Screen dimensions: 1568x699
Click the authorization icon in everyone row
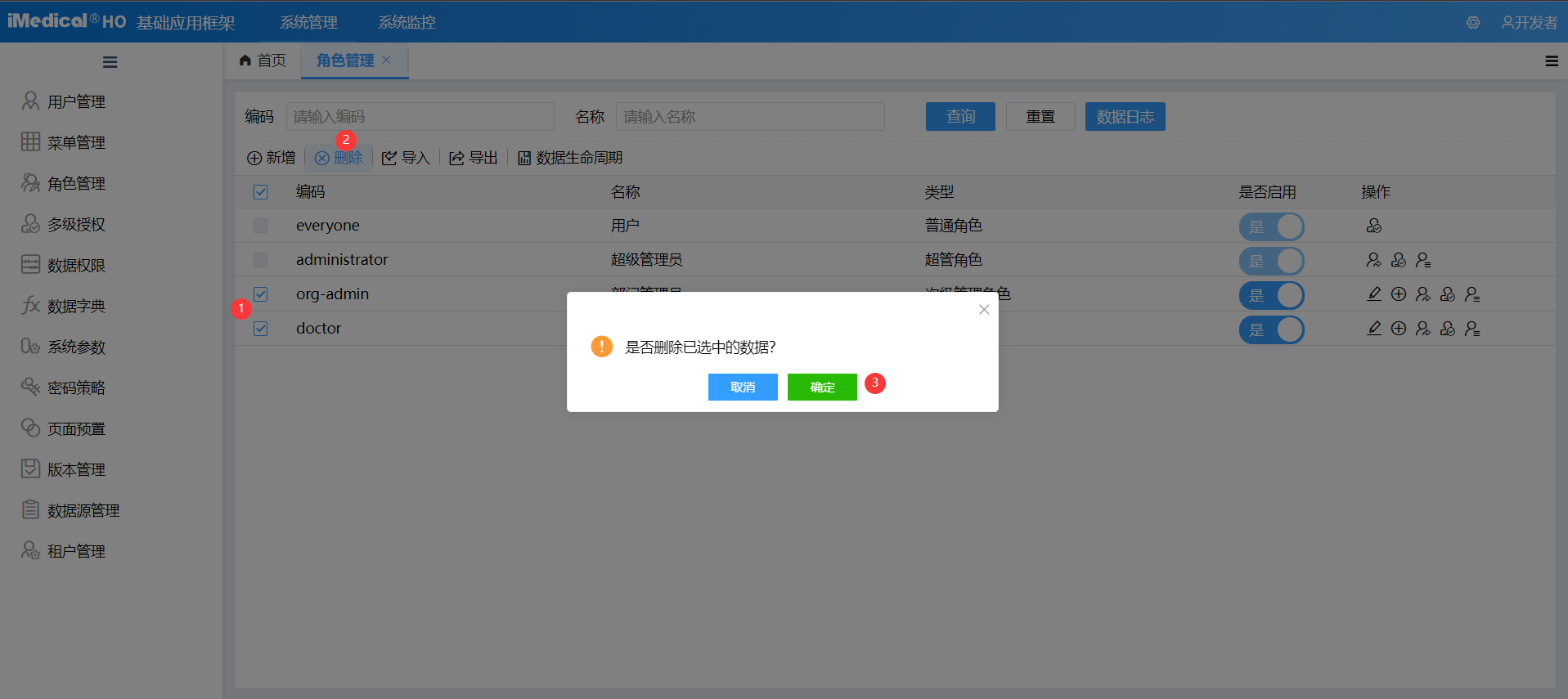(x=1374, y=226)
